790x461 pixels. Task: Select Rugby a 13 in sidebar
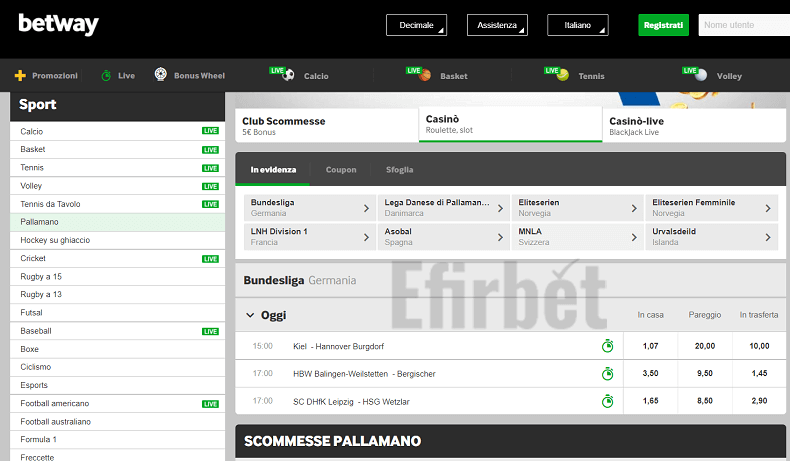117,295
